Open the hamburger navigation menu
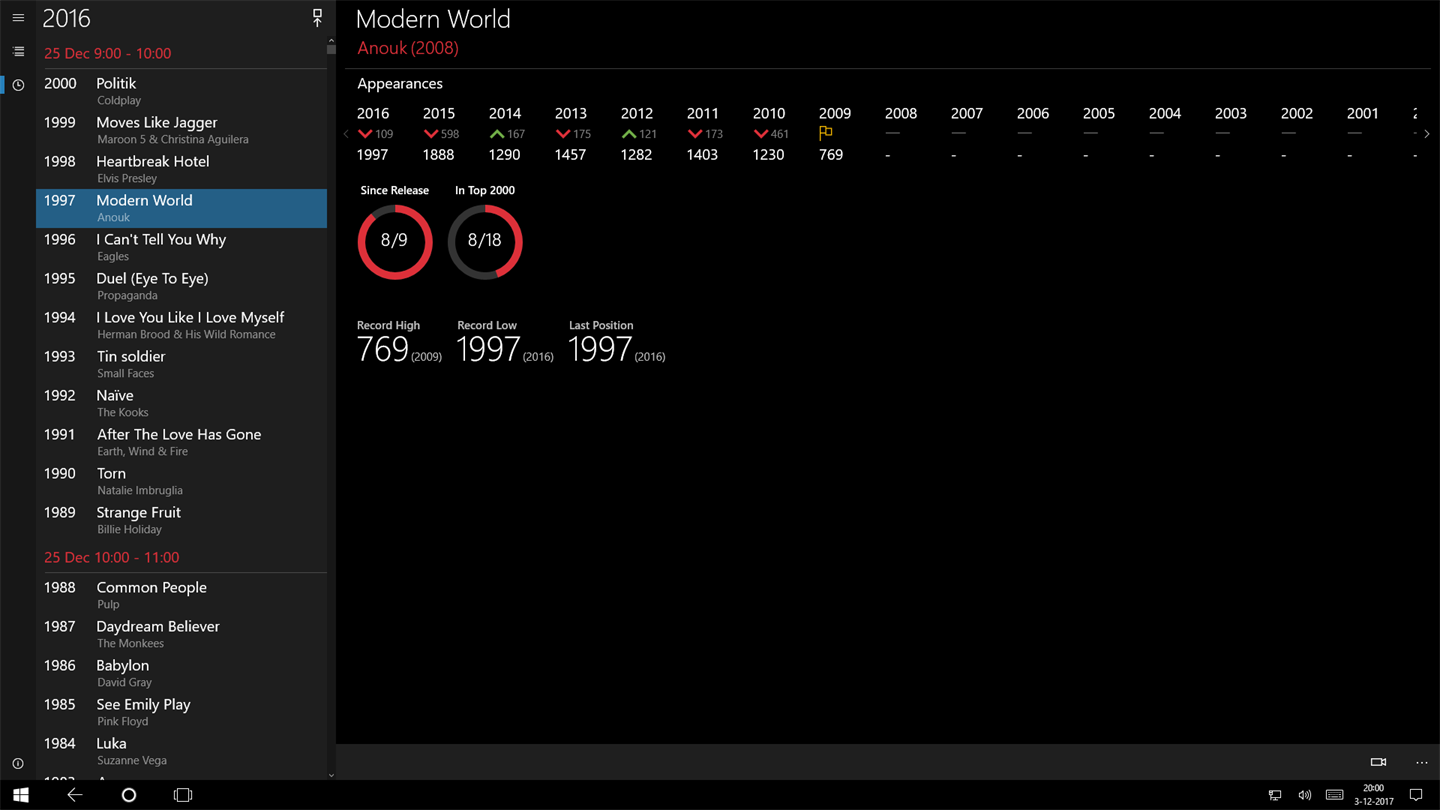1440x810 pixels. pyautogui.click(x=18, y=18)
